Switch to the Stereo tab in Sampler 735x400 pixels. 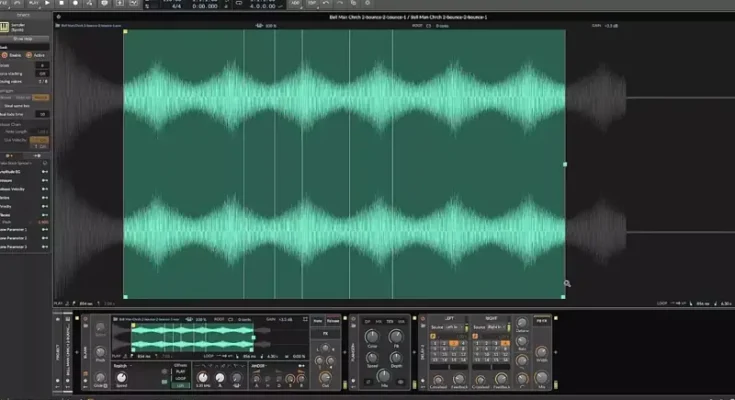tap(332, 320)
